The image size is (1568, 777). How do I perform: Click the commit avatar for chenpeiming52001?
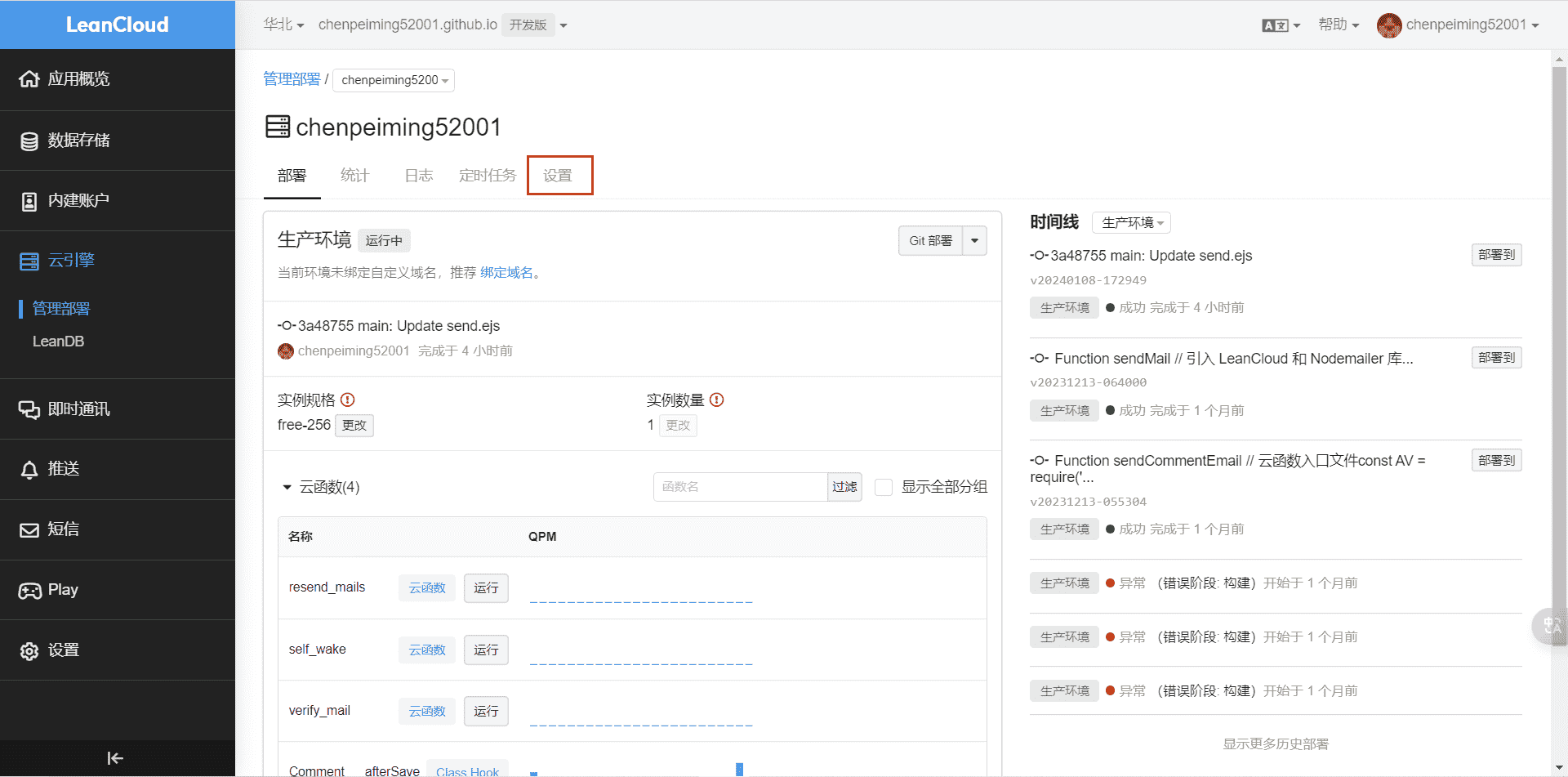point(286,351)
